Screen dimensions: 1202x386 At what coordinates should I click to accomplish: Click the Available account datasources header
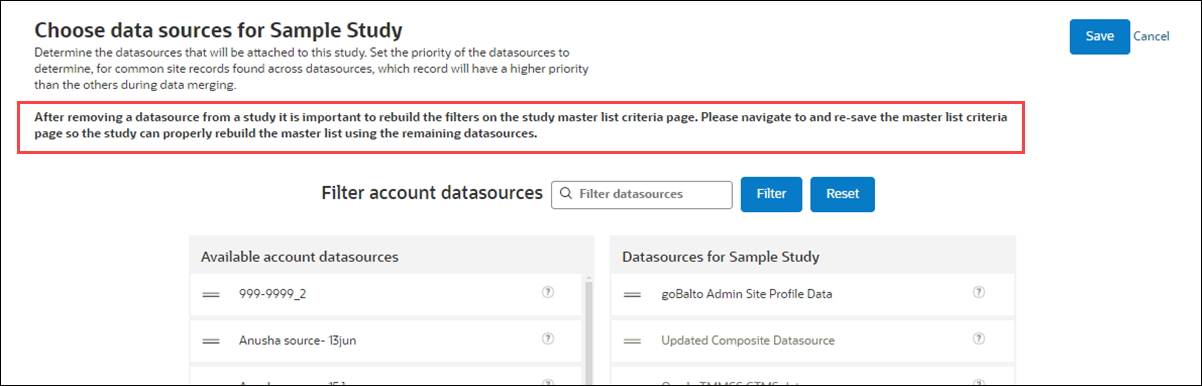point(300,257)
